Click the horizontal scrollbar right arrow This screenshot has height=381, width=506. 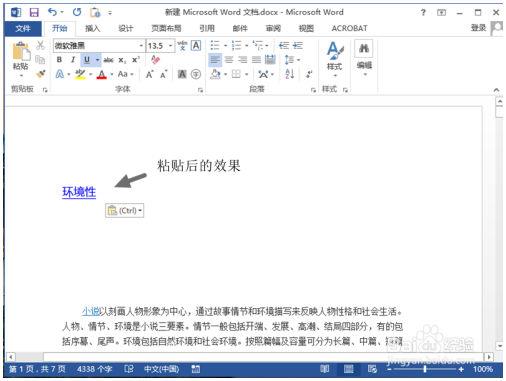489,357
